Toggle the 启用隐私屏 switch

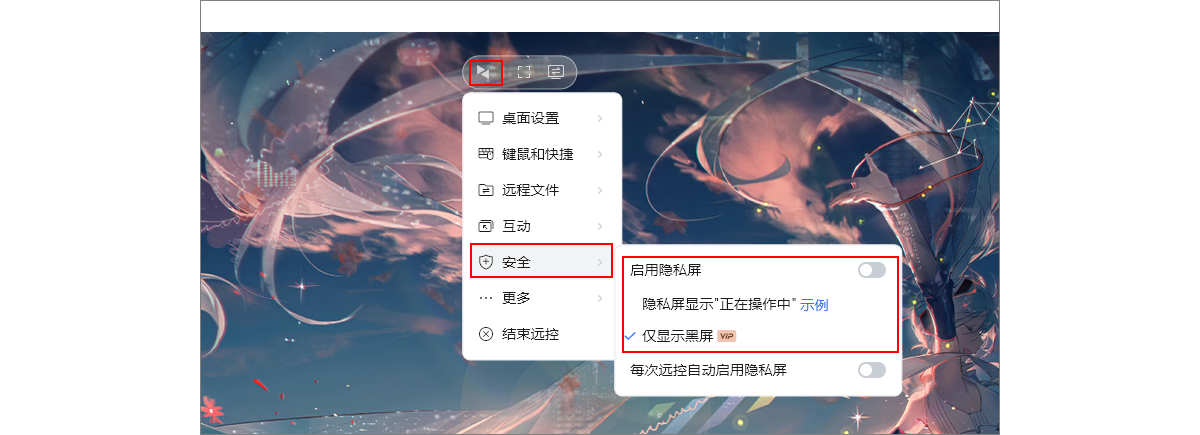point(872,270)
